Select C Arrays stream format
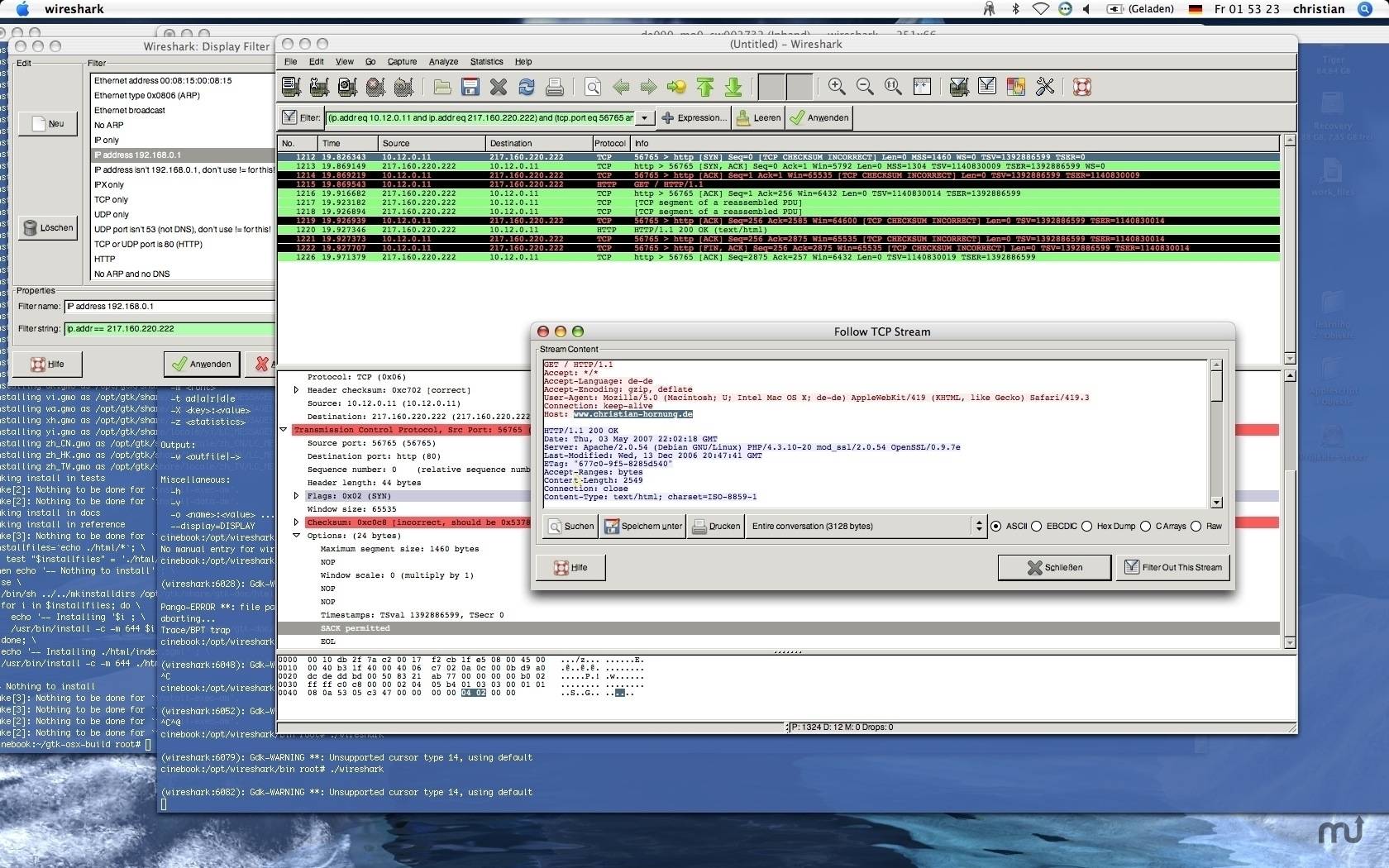Viewport: 1389px width, 868px height. point(1145,527)
